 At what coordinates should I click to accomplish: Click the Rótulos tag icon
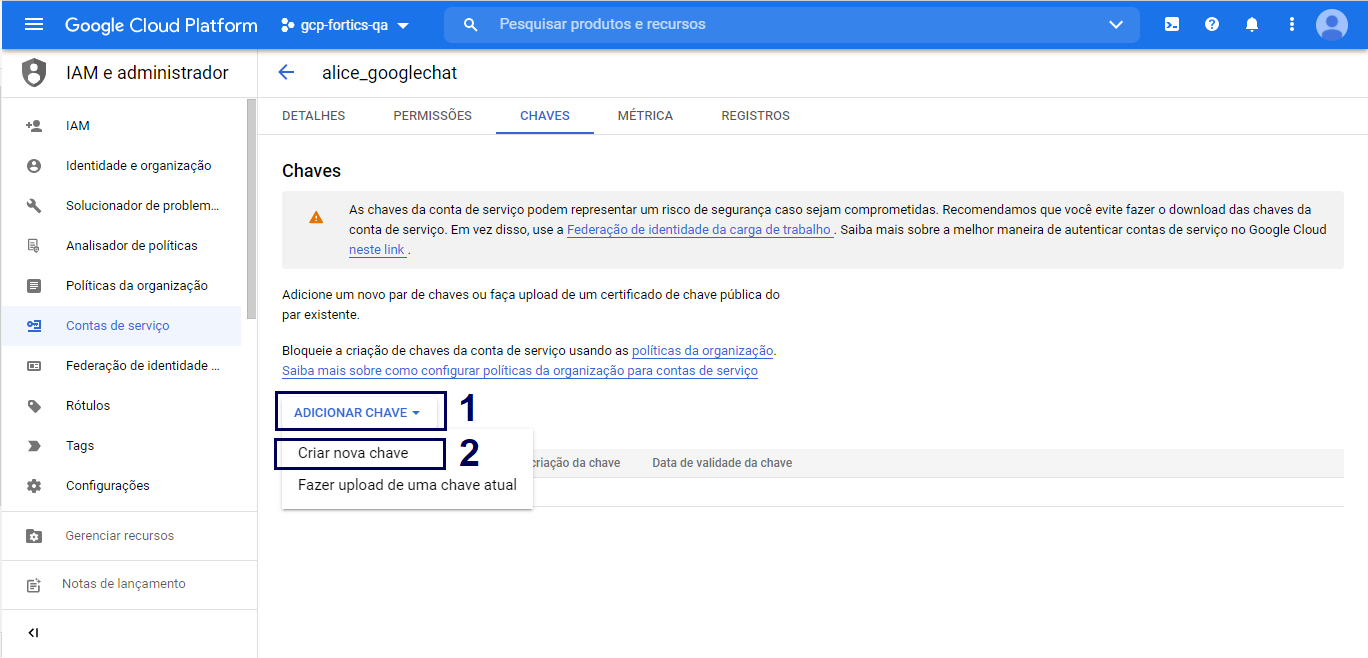(x=34, y=406)
